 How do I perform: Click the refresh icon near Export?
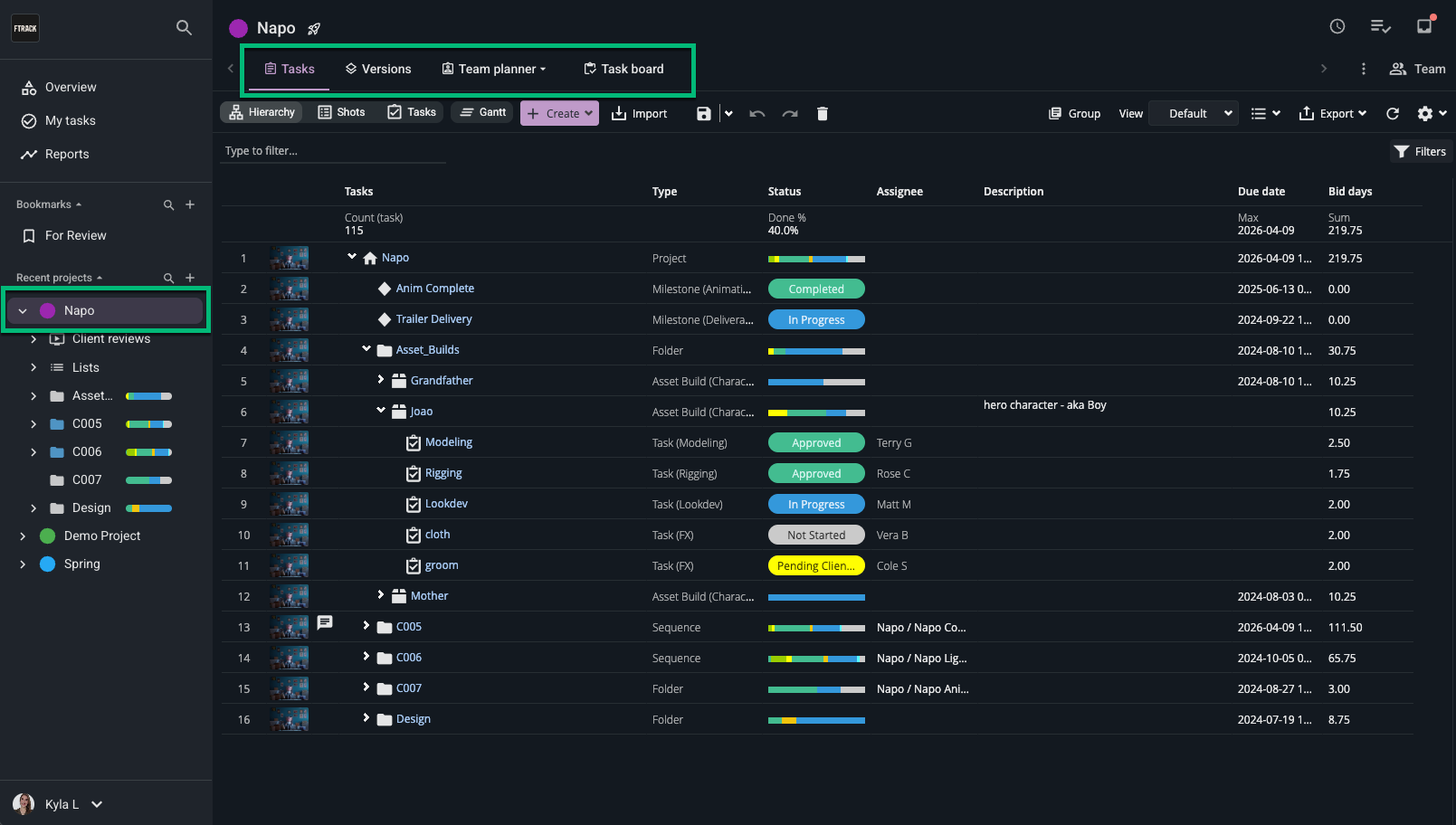[x=1393, y=114]
